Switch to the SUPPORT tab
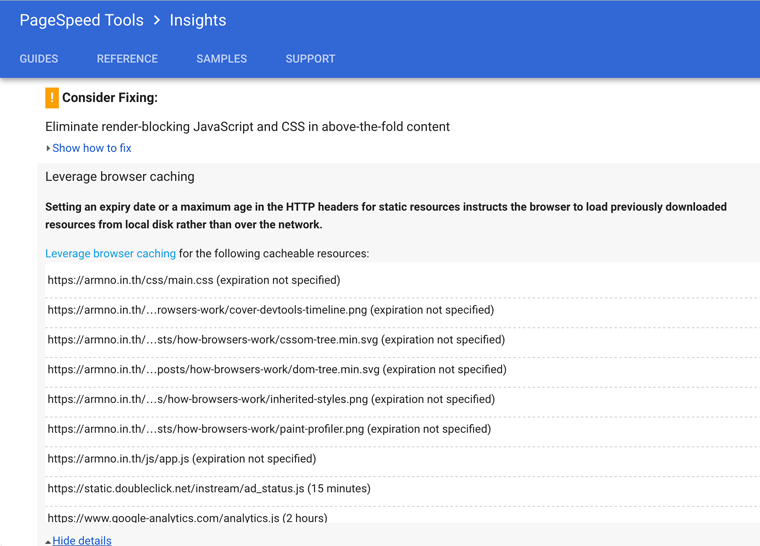Image resolution: width=760 pixels, height=546 pixels. 310,59
